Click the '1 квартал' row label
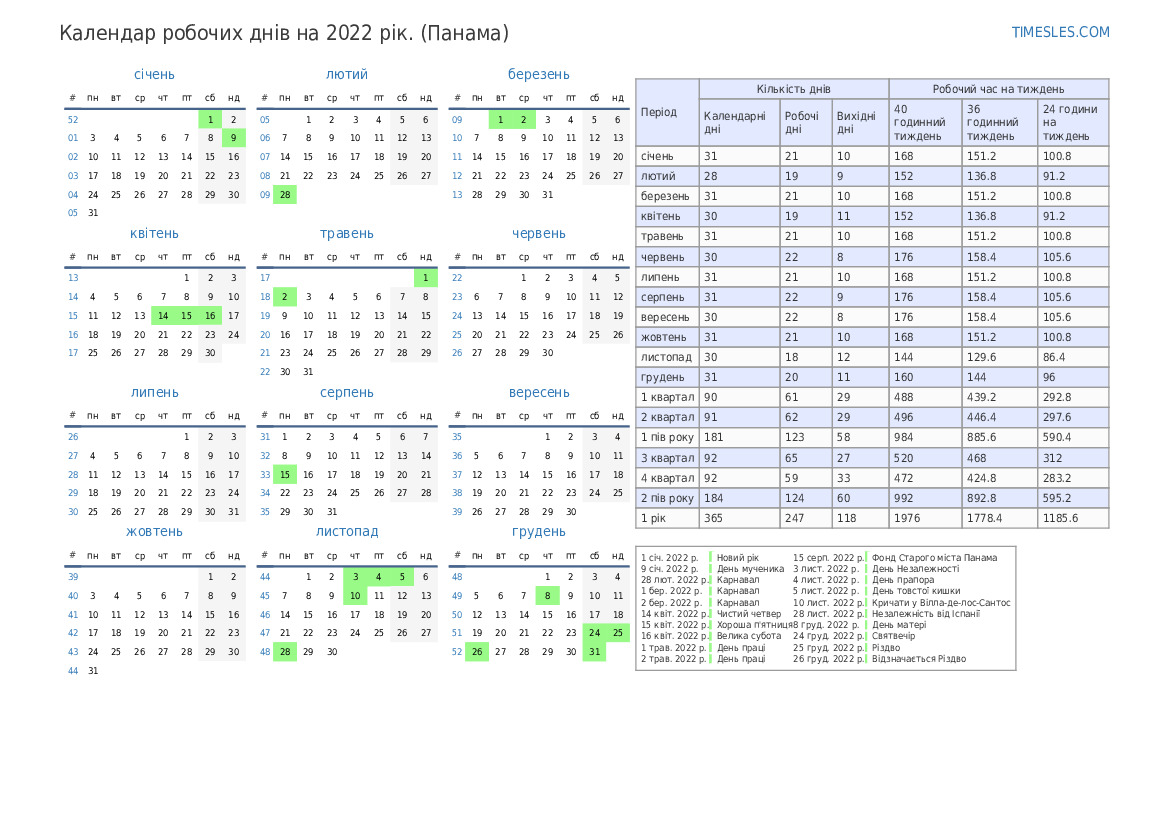The width and height of the screenshot is (1169, 827). point(667,397)
